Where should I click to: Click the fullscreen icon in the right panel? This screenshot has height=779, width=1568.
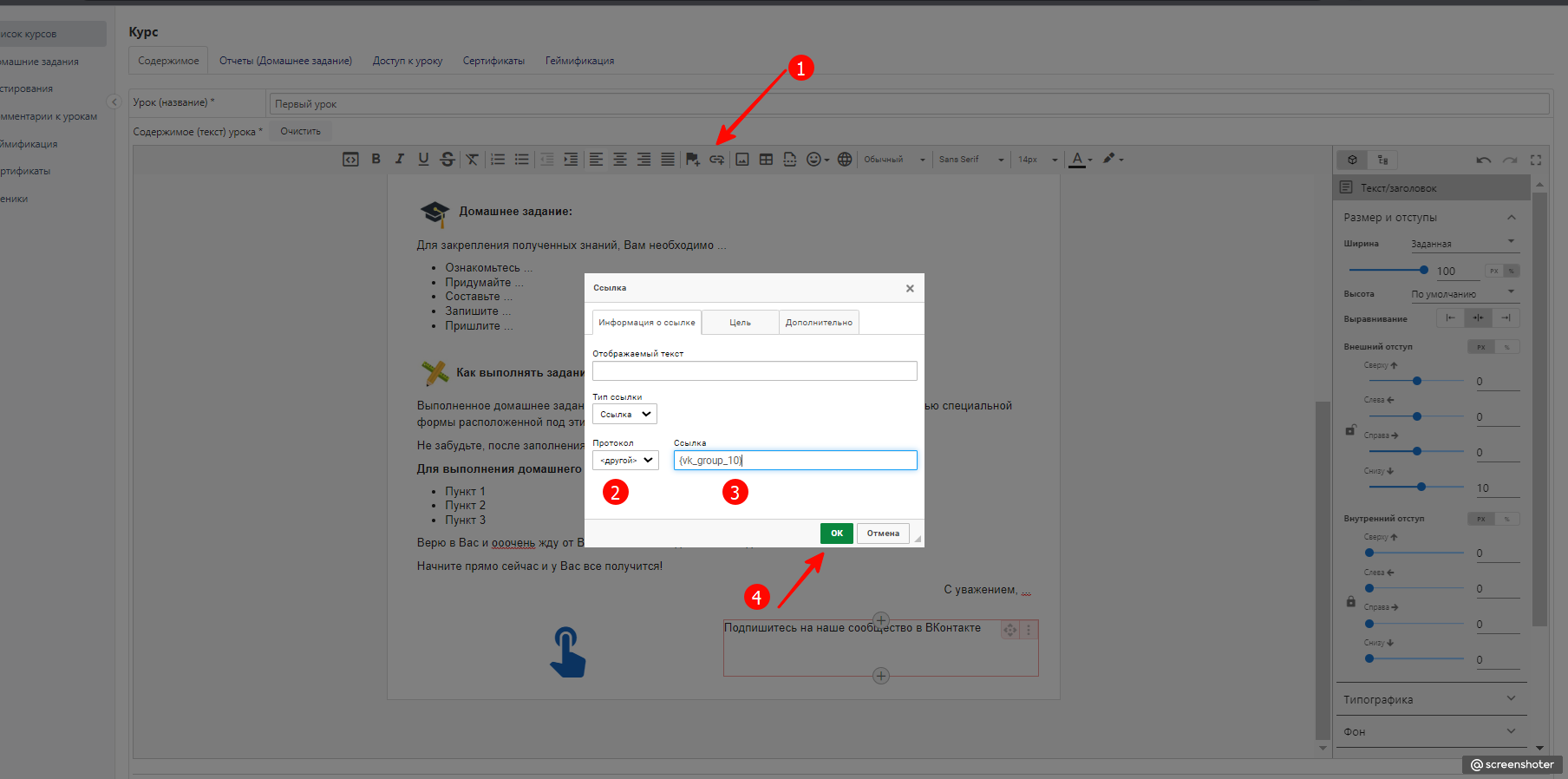click(x=1536, y=160)
